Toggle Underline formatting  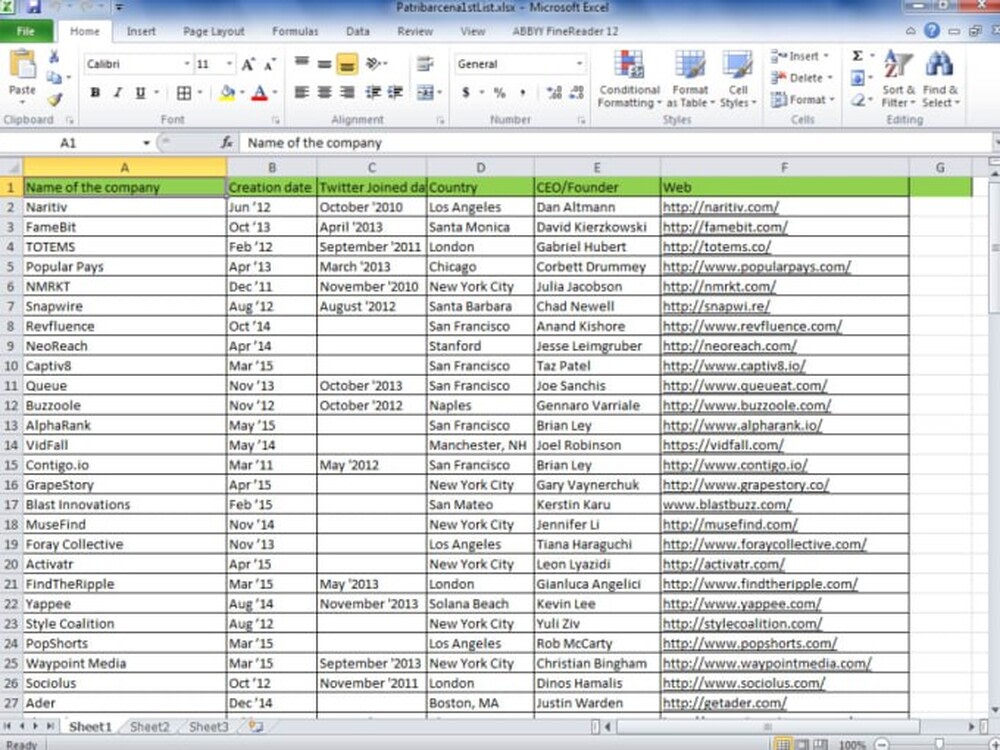coord(140,93)
